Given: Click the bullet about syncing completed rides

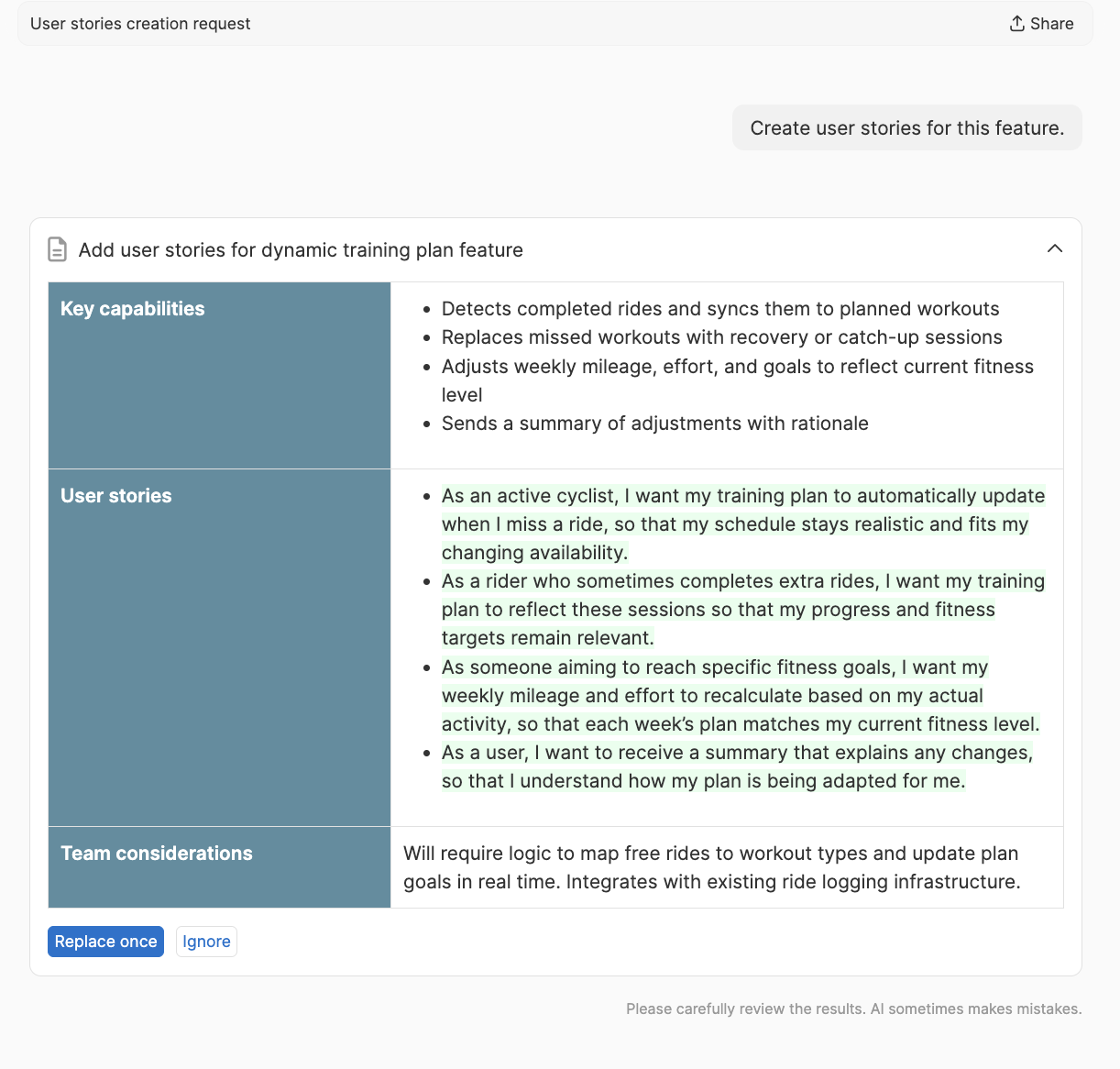Looking at the screenshot, I should 720,309.
